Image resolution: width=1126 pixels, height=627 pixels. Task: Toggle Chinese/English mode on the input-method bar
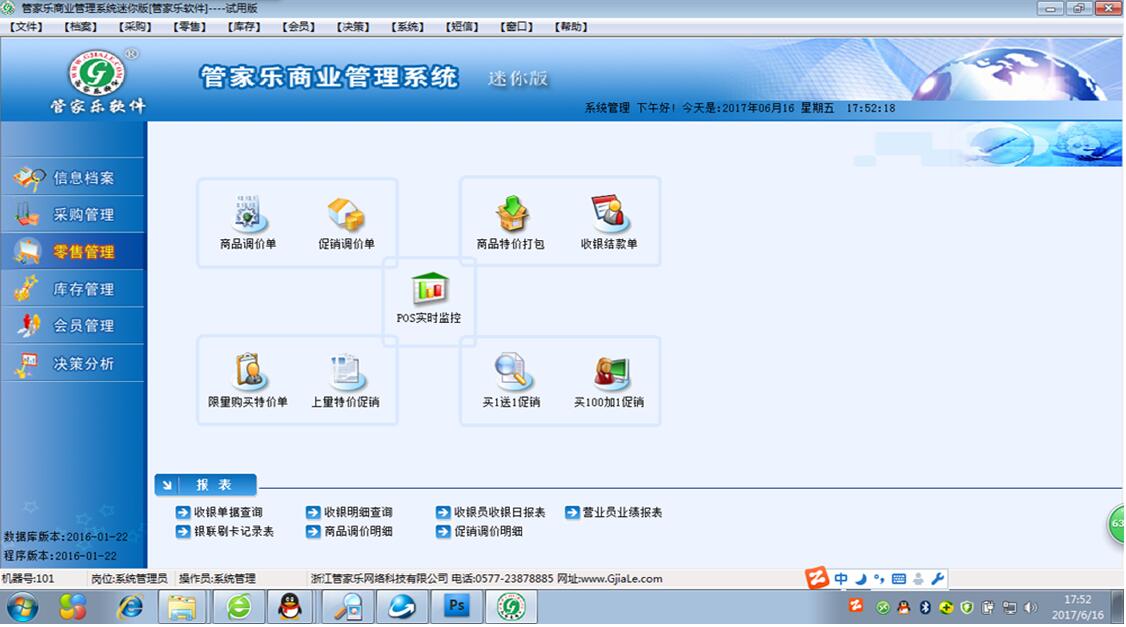[841, 578]
